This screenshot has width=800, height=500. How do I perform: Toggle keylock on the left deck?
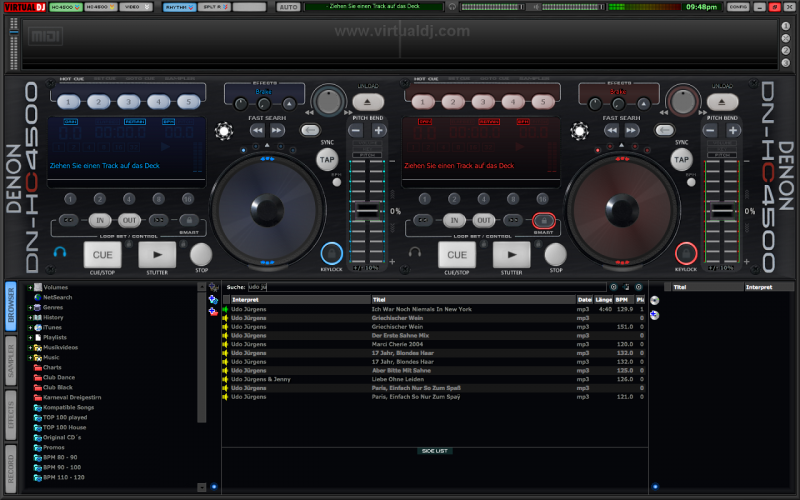coord(332,253)
